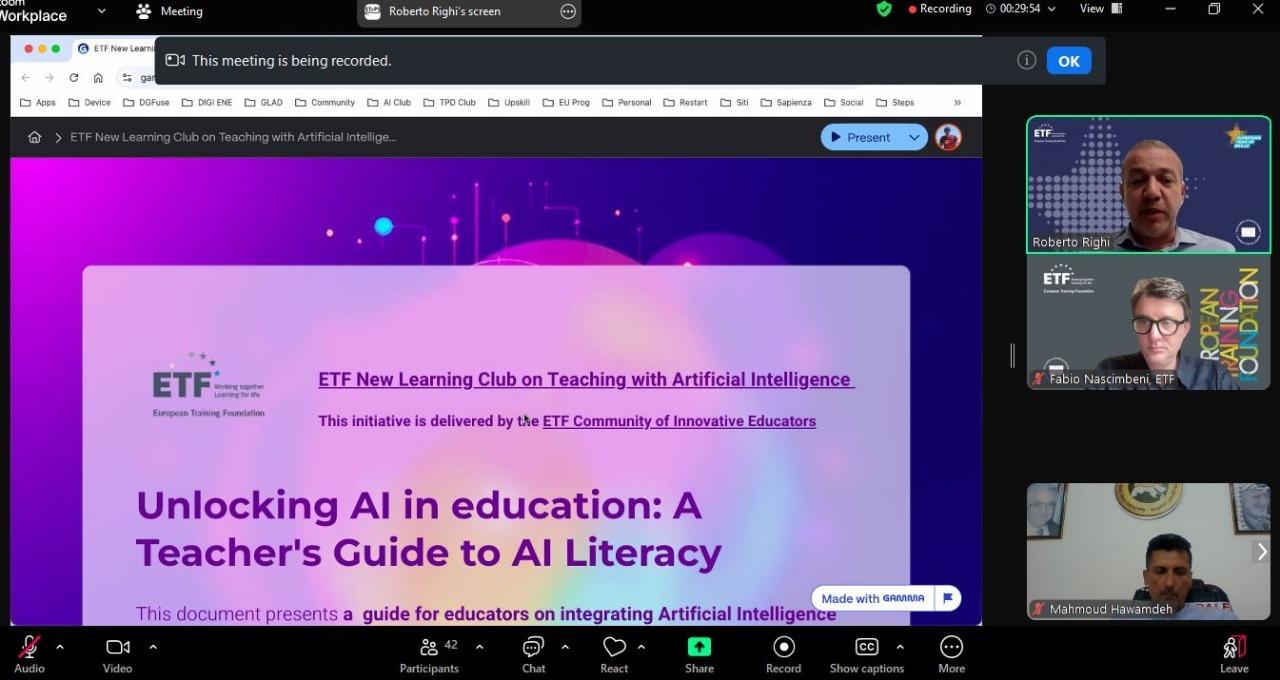Reload the browser page
1280x680 pixels.
(73, 77)
